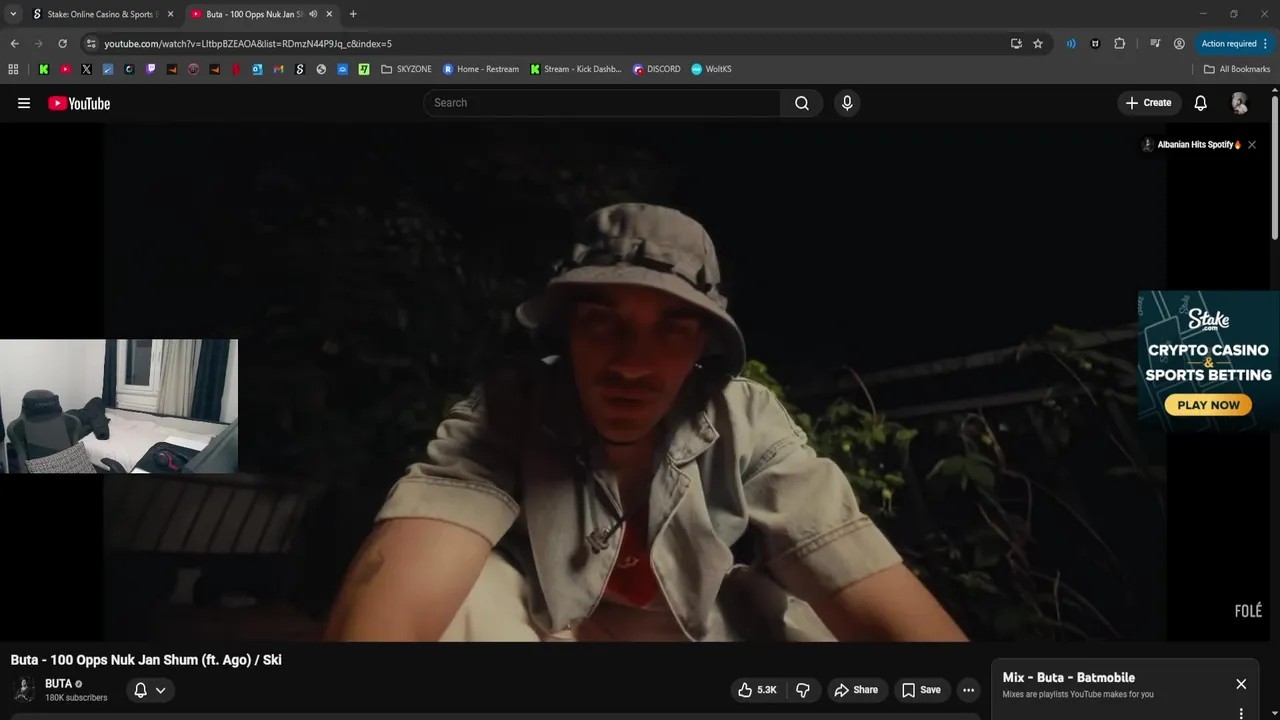Screen dimensions: 1280x720
Task: Navigate back in browser
Action: click(14, 44)
